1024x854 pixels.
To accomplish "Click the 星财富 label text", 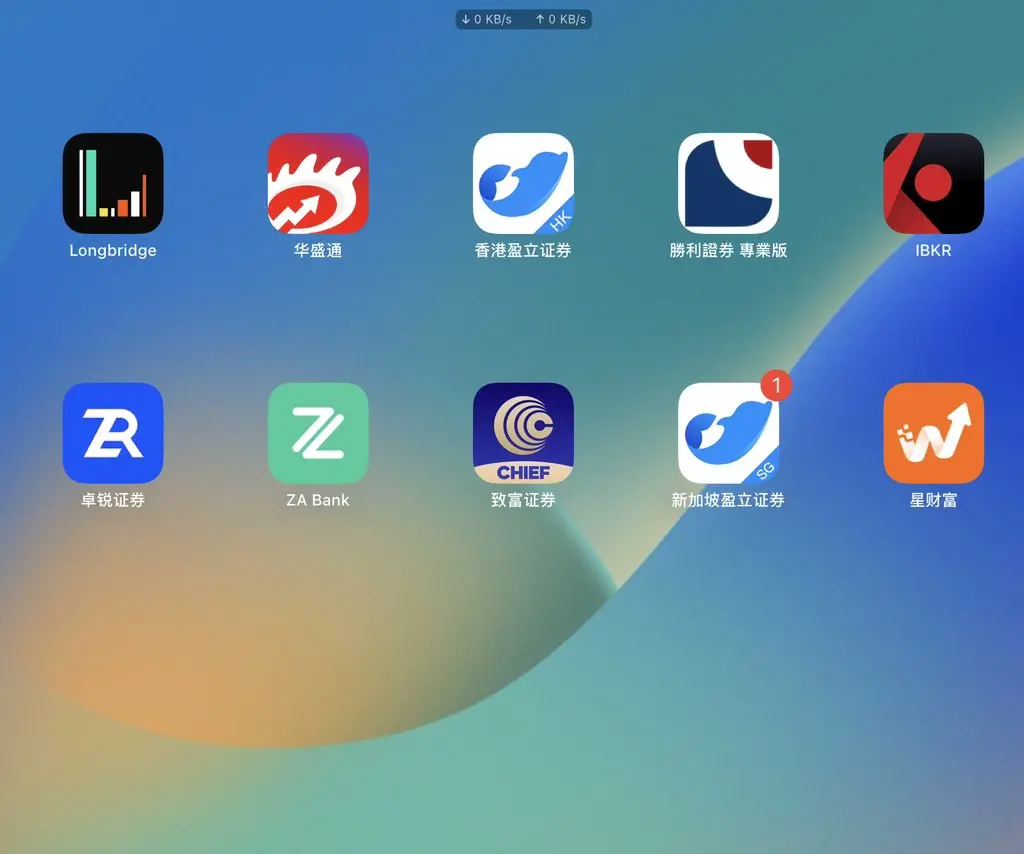I will click(x=933, y=500).
